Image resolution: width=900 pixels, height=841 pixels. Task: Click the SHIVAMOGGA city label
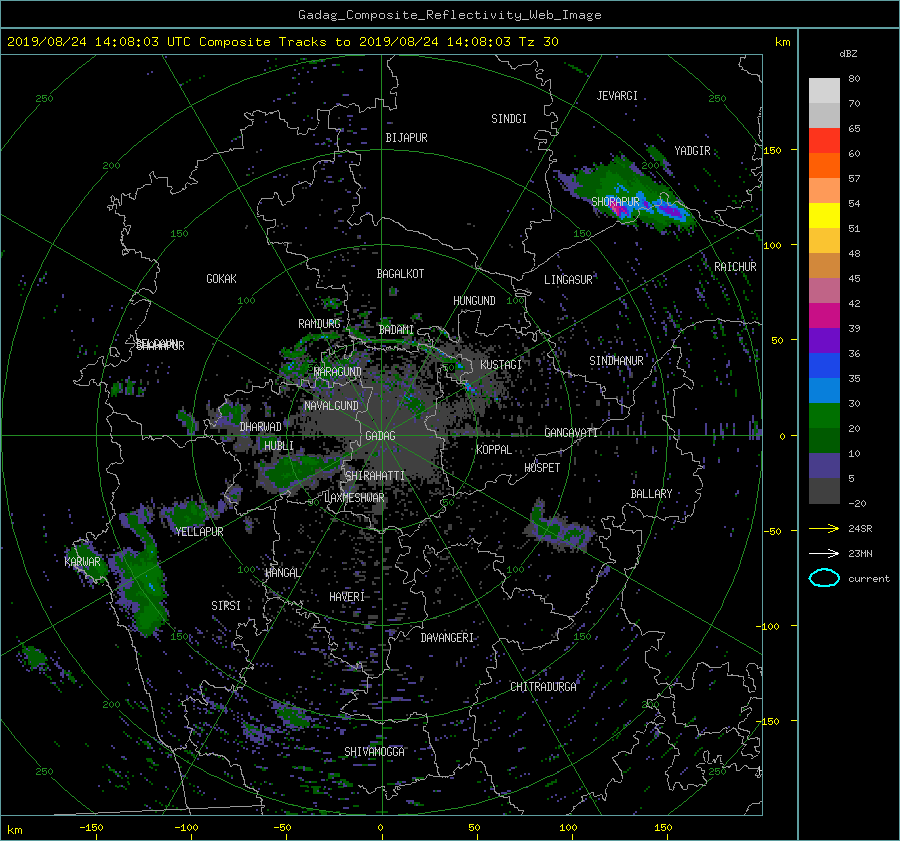click(x=374, y=752)
